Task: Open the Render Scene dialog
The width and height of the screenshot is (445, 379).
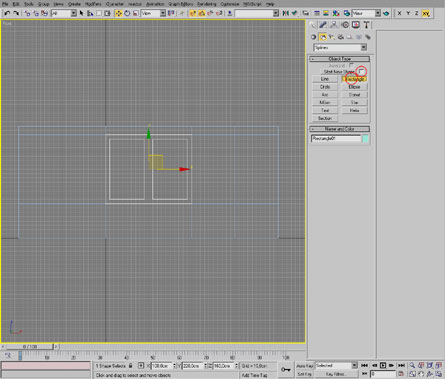Action: click(x=347, y=13)
